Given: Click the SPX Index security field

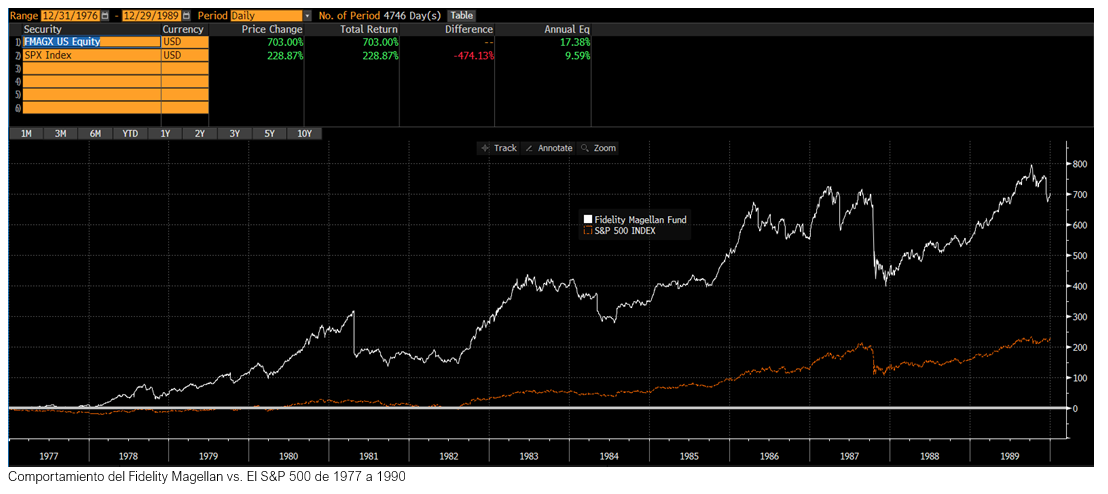Looking at the screenshot, I should tap(91, 55).
